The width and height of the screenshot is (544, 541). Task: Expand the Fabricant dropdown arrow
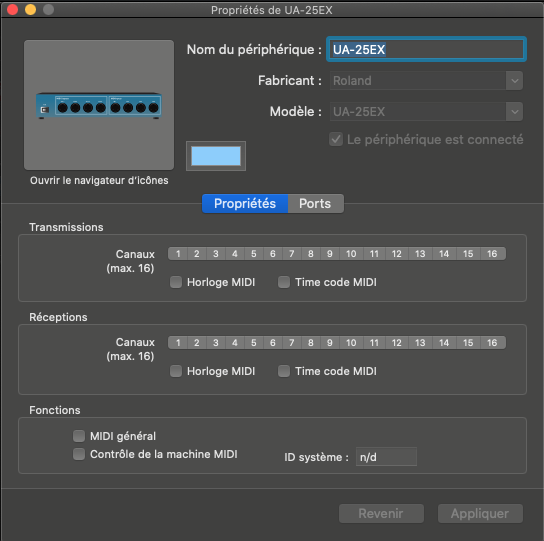pyautogui.click(x=515, y=81)
